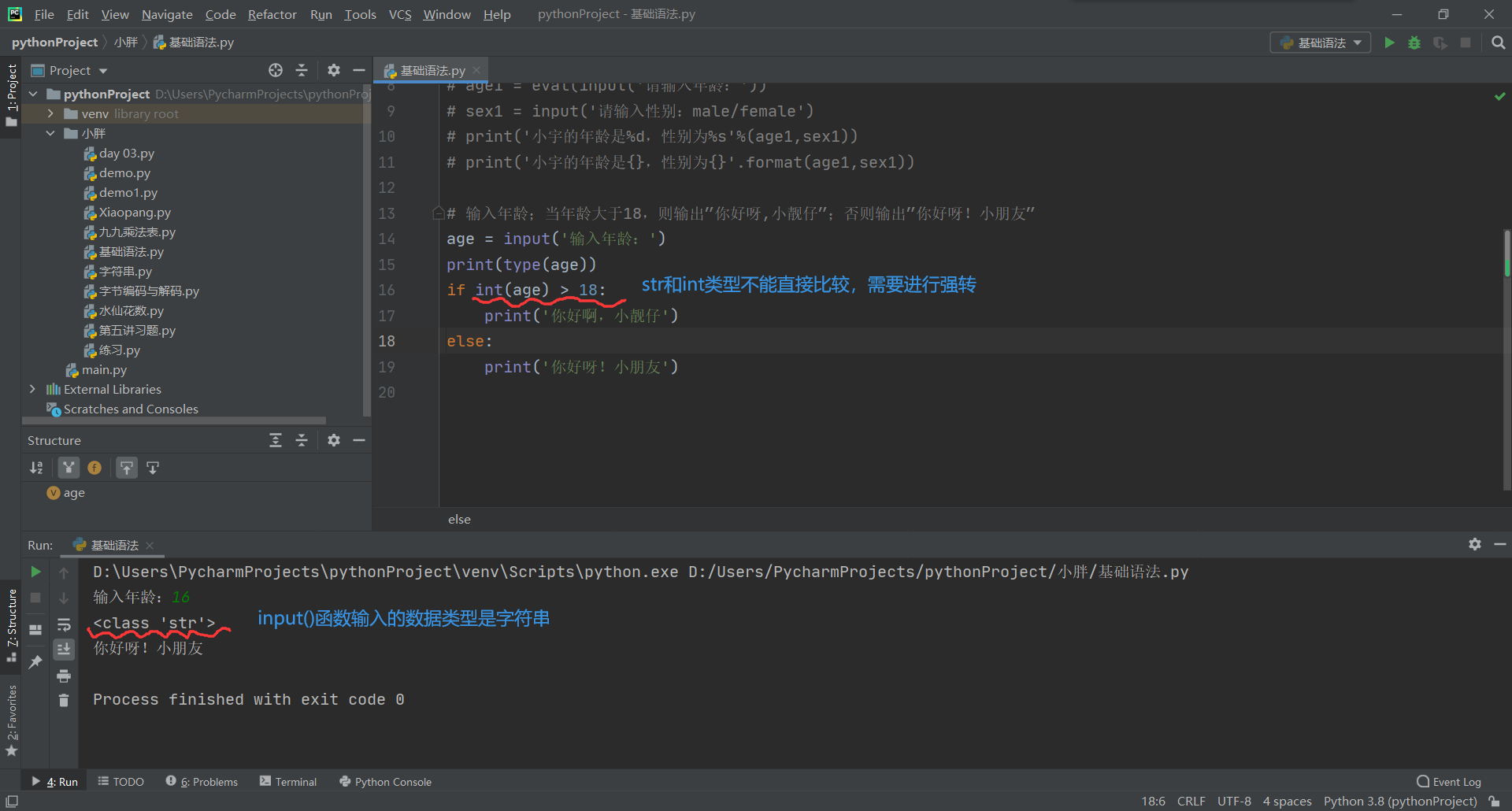
Task: Click 4 spaces indent setting
Action: 1288,802
